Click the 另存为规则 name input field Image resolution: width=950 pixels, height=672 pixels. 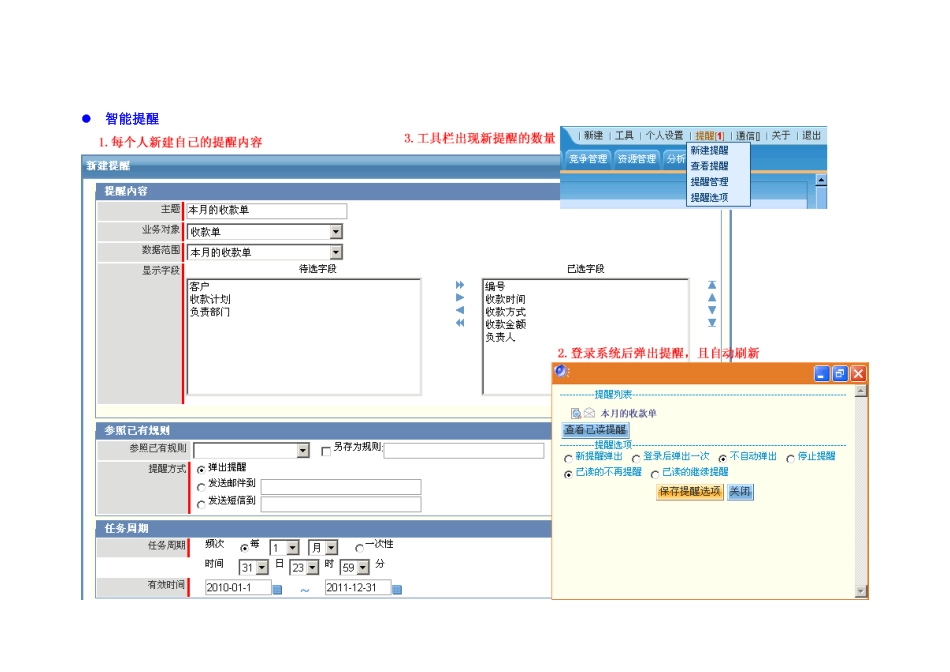[464, 450]
